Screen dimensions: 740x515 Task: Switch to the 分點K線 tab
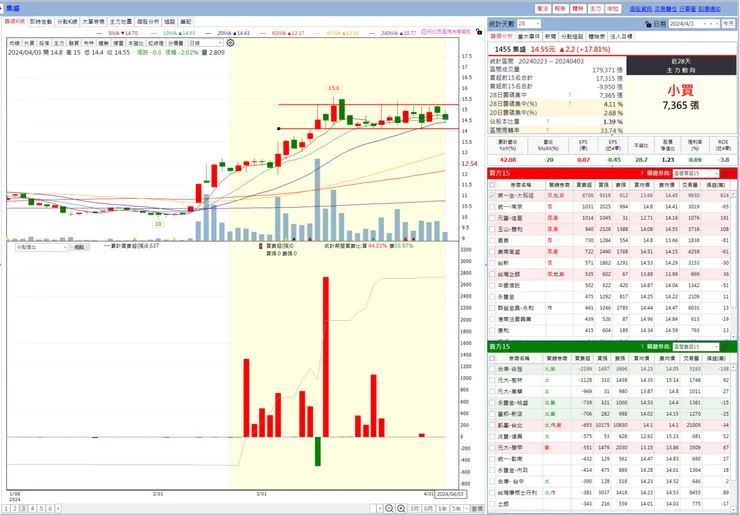67,22
